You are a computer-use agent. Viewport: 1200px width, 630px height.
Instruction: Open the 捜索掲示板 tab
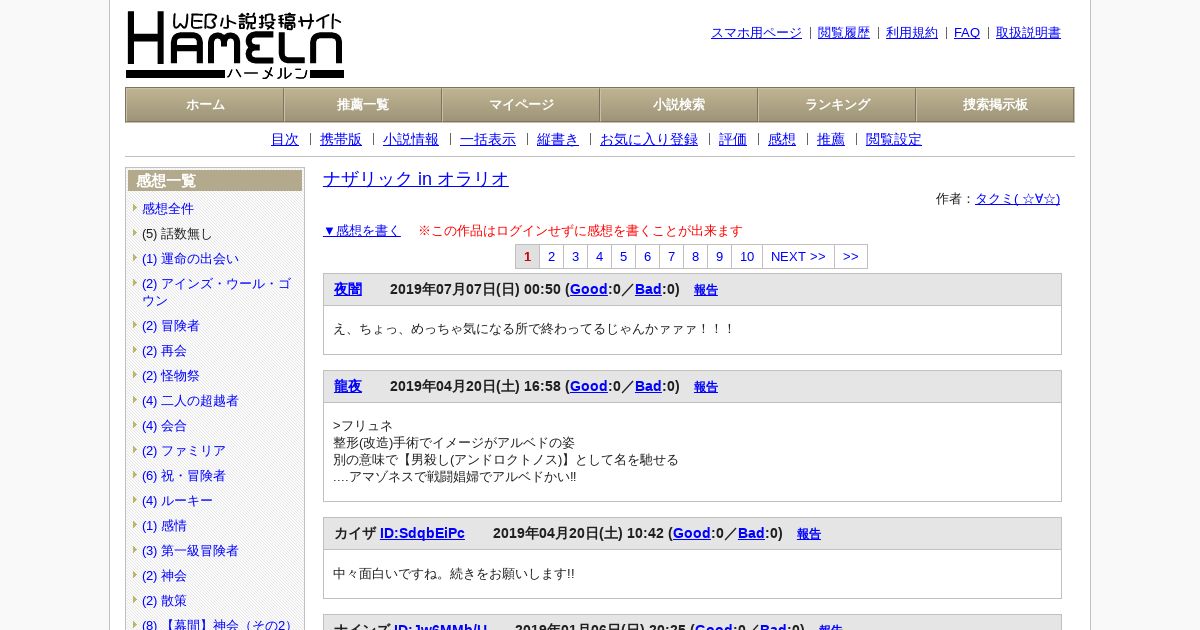[x=995, y=105]
